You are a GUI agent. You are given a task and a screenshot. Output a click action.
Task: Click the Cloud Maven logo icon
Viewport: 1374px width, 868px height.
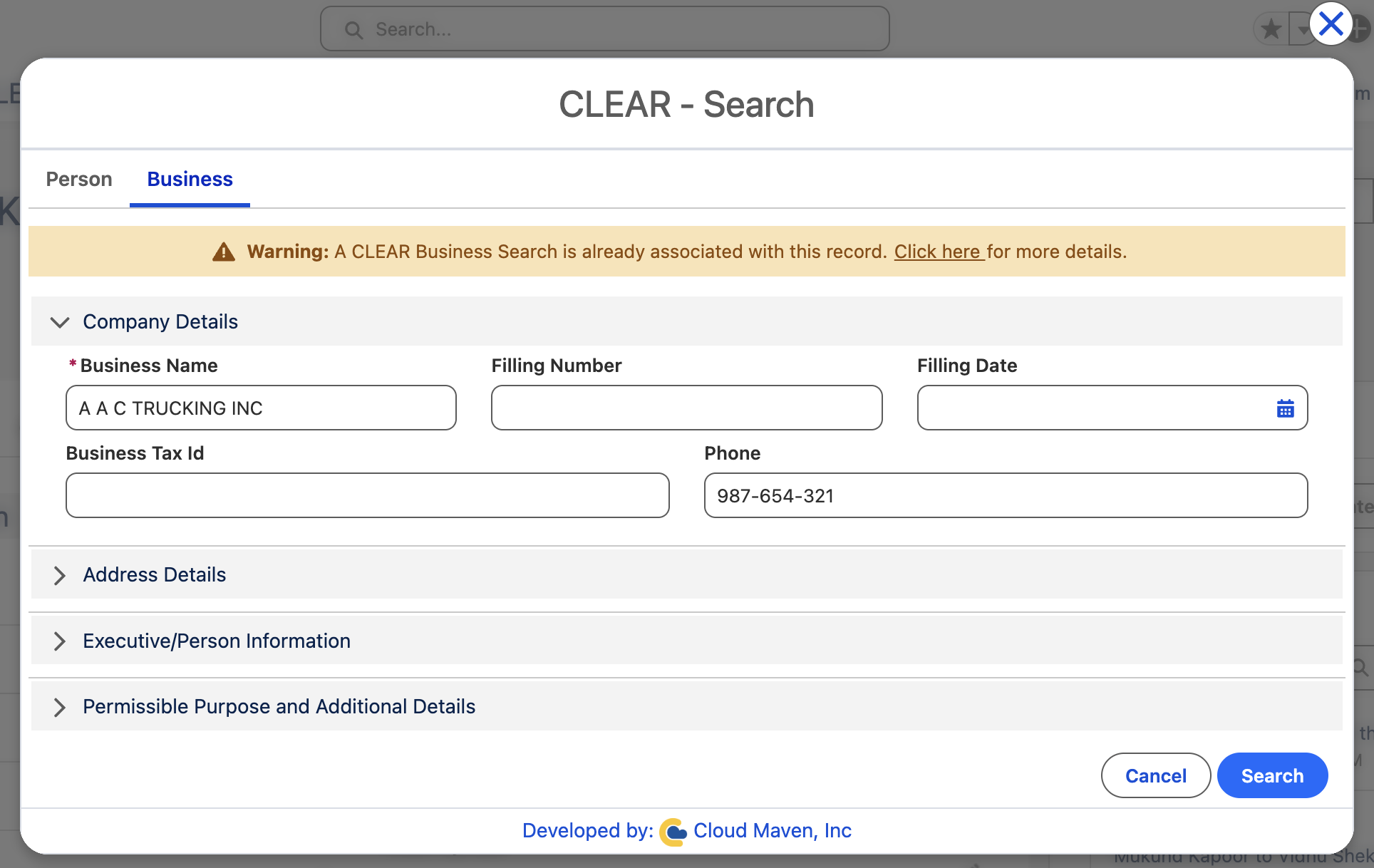pos(673,832)
